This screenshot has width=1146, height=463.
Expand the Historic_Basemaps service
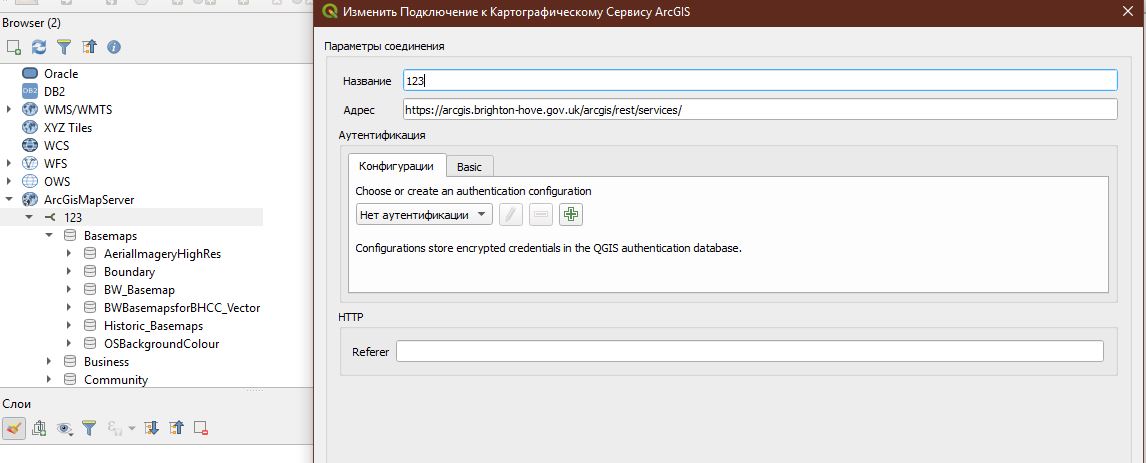(x=69, y=325)
